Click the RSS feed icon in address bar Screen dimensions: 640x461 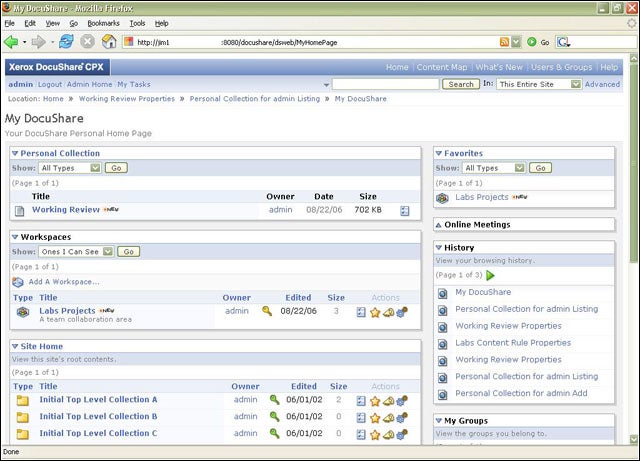tap(504, 42)
